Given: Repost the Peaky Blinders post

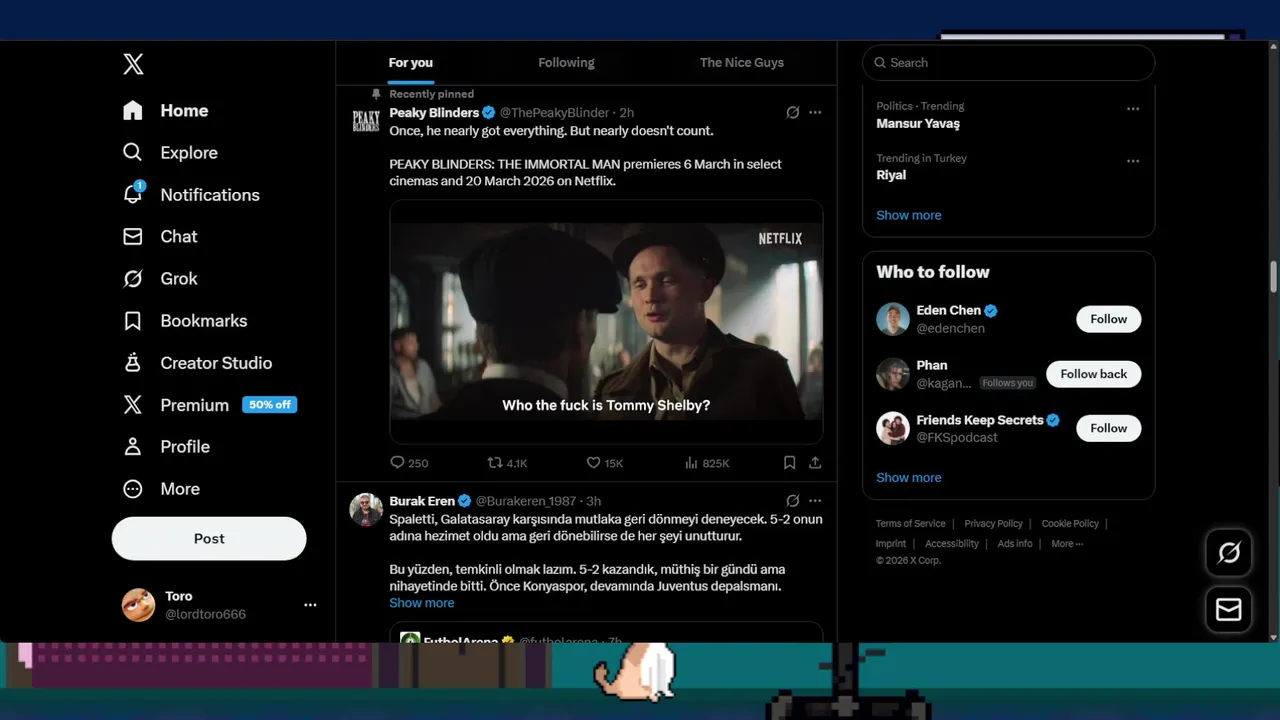Looking at the screenshot, I should click(x=507, y=463).
